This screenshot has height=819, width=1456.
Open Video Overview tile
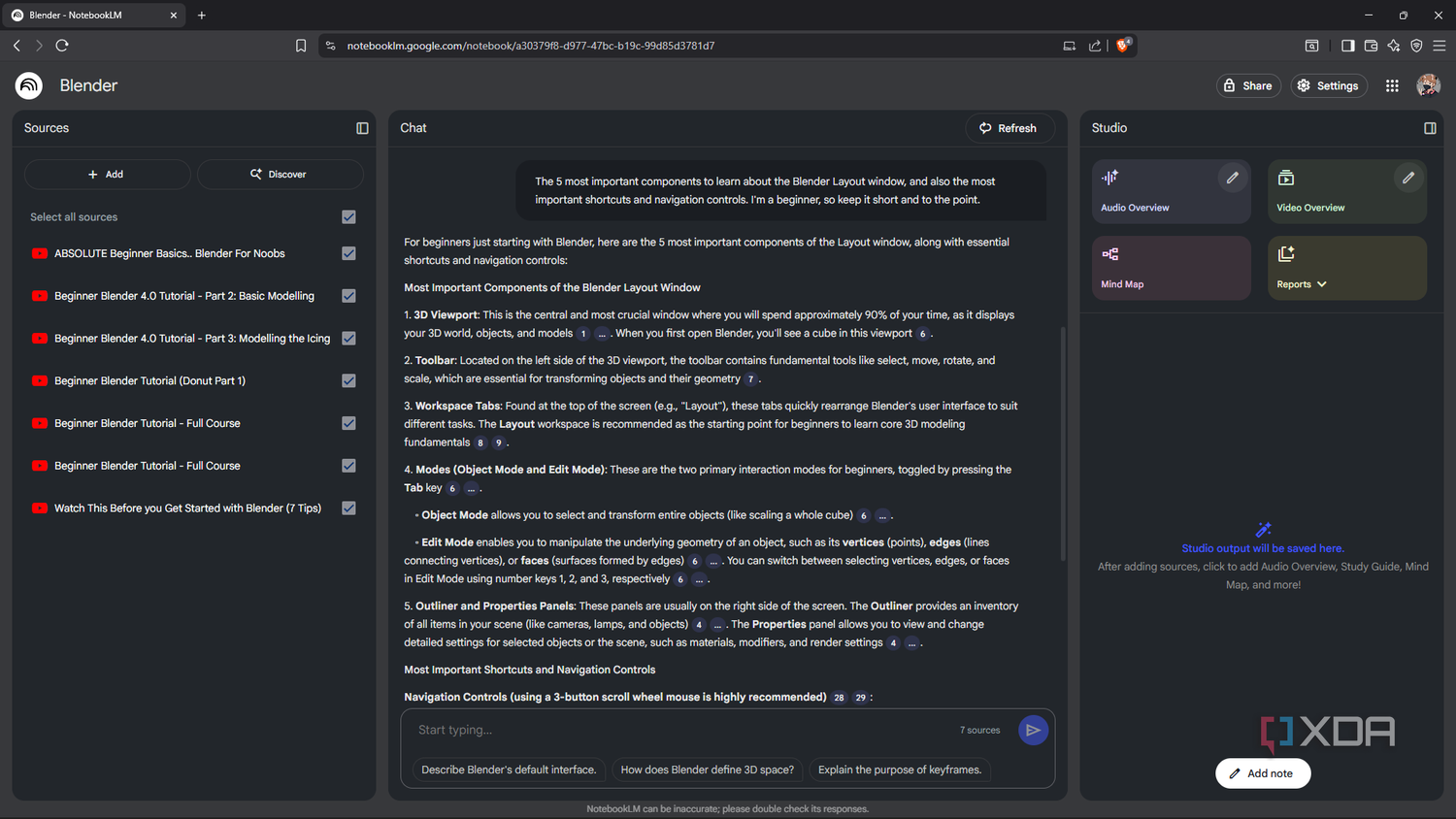point(1346,191)
